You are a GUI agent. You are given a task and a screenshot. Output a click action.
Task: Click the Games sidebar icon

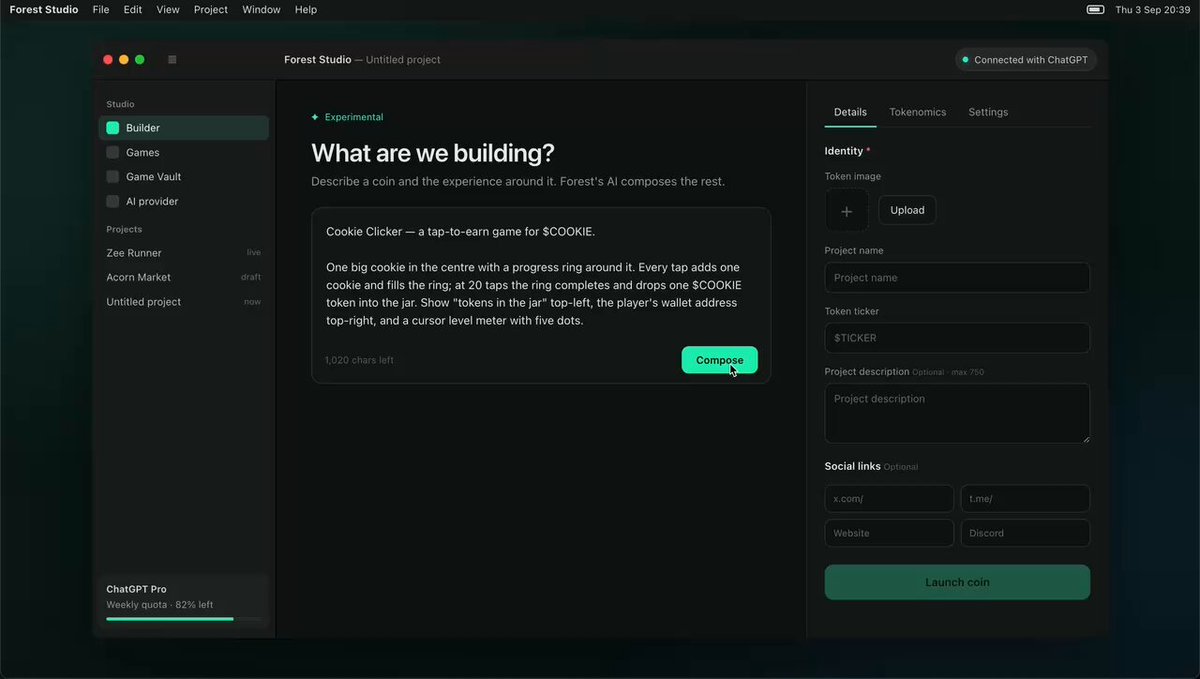click(113, 152)
